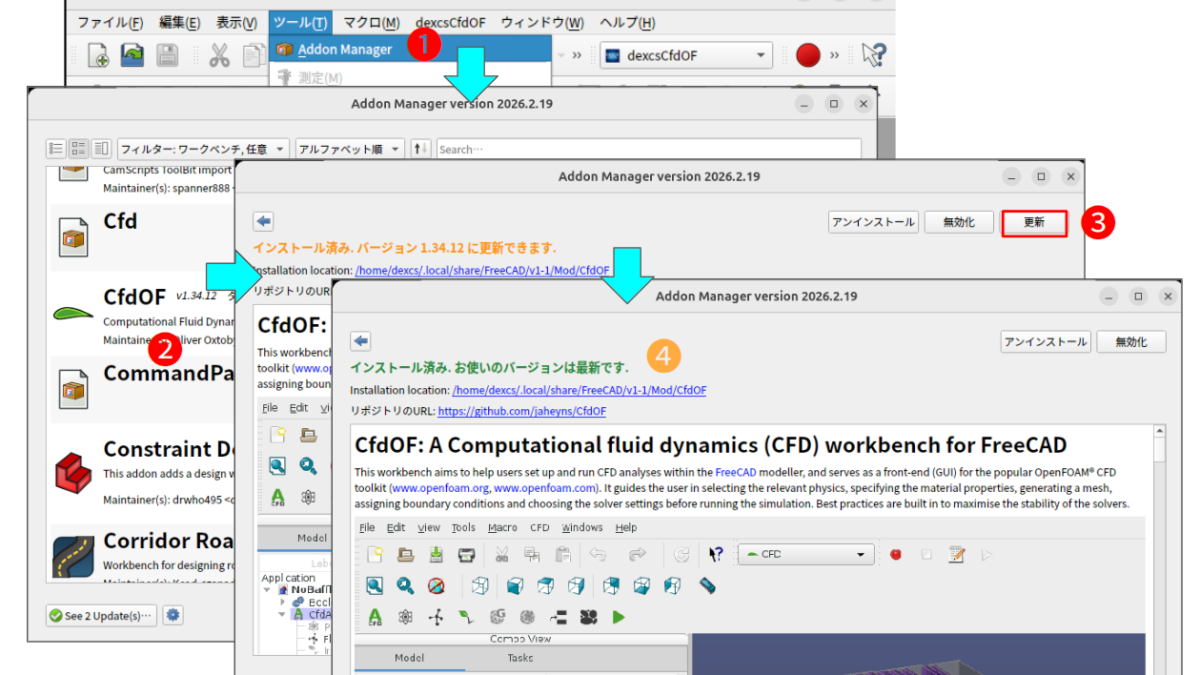Open Addon Manager preferences gear icon
Screen dimensions: 1200x675
[x=173, y=615]
